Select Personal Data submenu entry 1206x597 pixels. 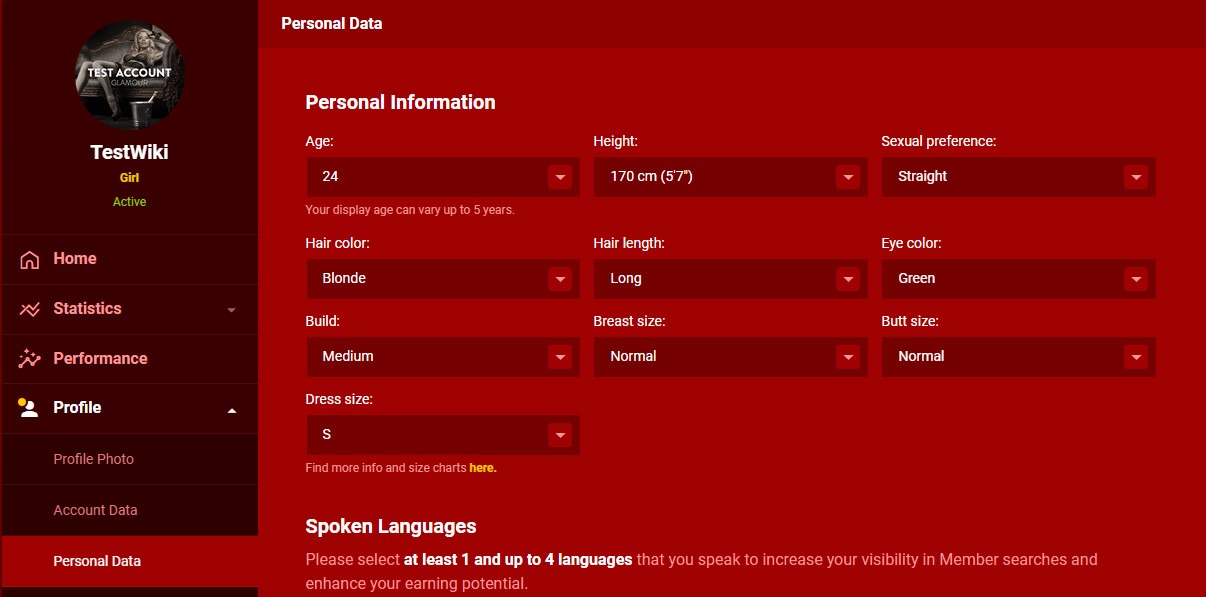[129, 561]
